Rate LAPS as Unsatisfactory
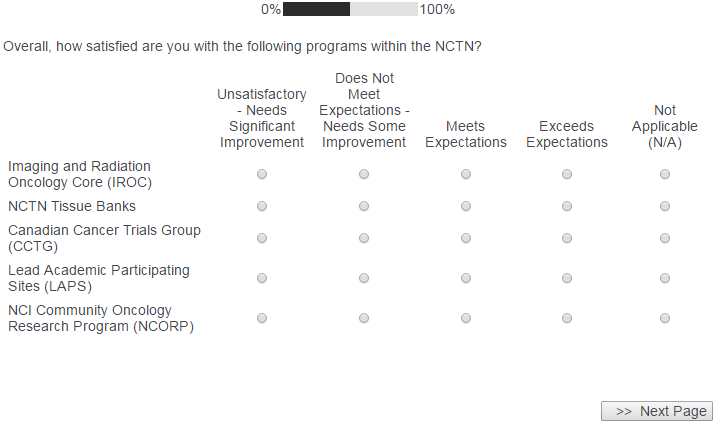The width and height of the screenshot is (718, 433). [262, 278]
